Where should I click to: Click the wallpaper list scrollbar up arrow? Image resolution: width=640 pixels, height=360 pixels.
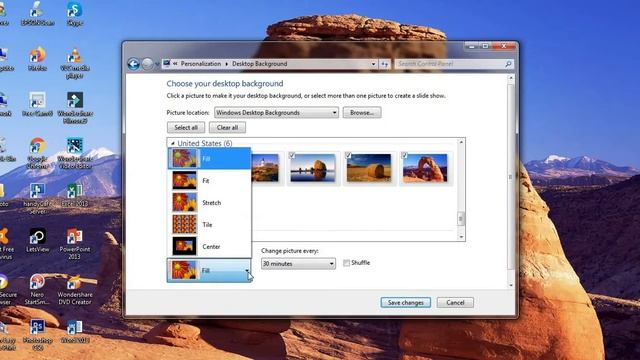point(461,142)
